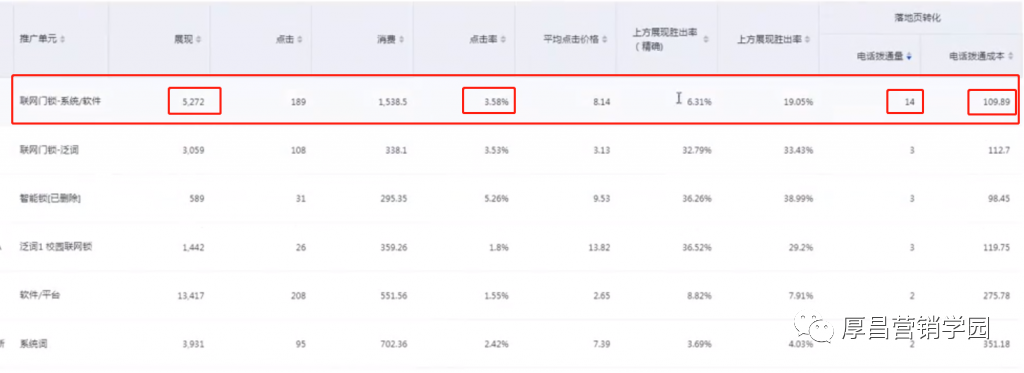The width and height of the screenshot is (1024, 373).
Task: Select click rate 1.8%
Action: (x=499, y=247)
